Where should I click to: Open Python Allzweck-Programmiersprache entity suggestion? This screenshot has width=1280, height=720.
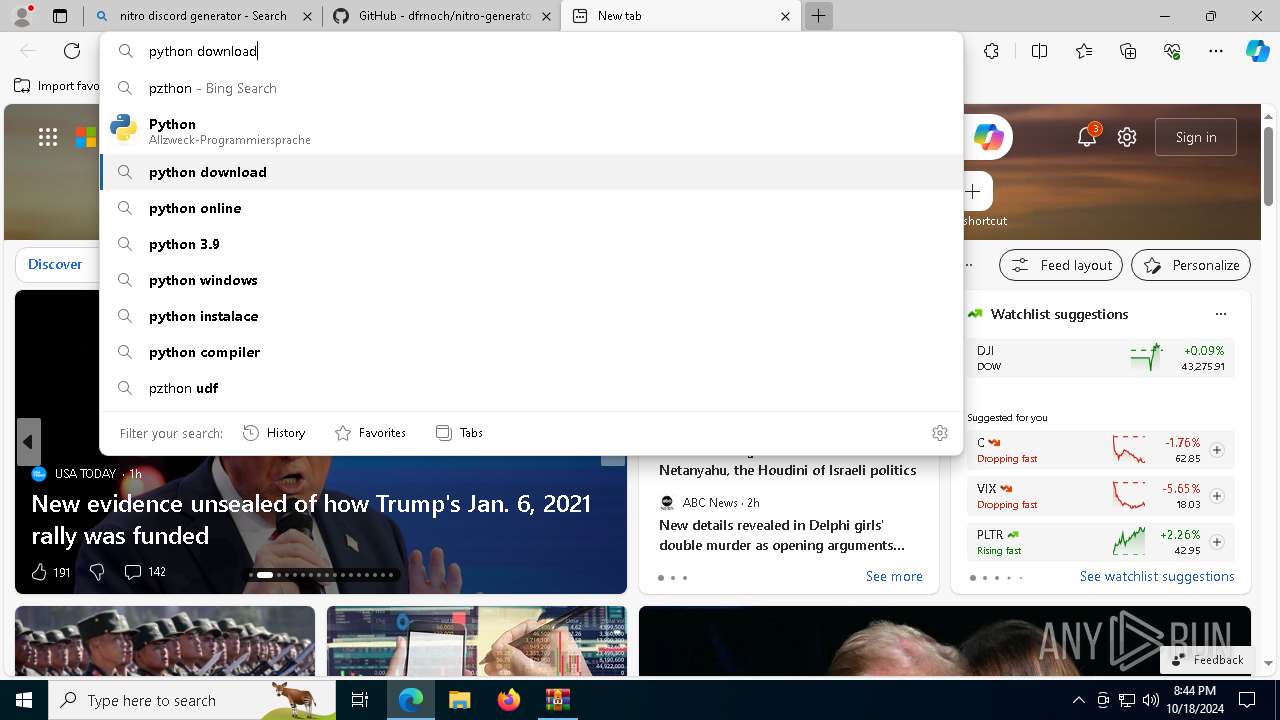[x=531, y=130]
